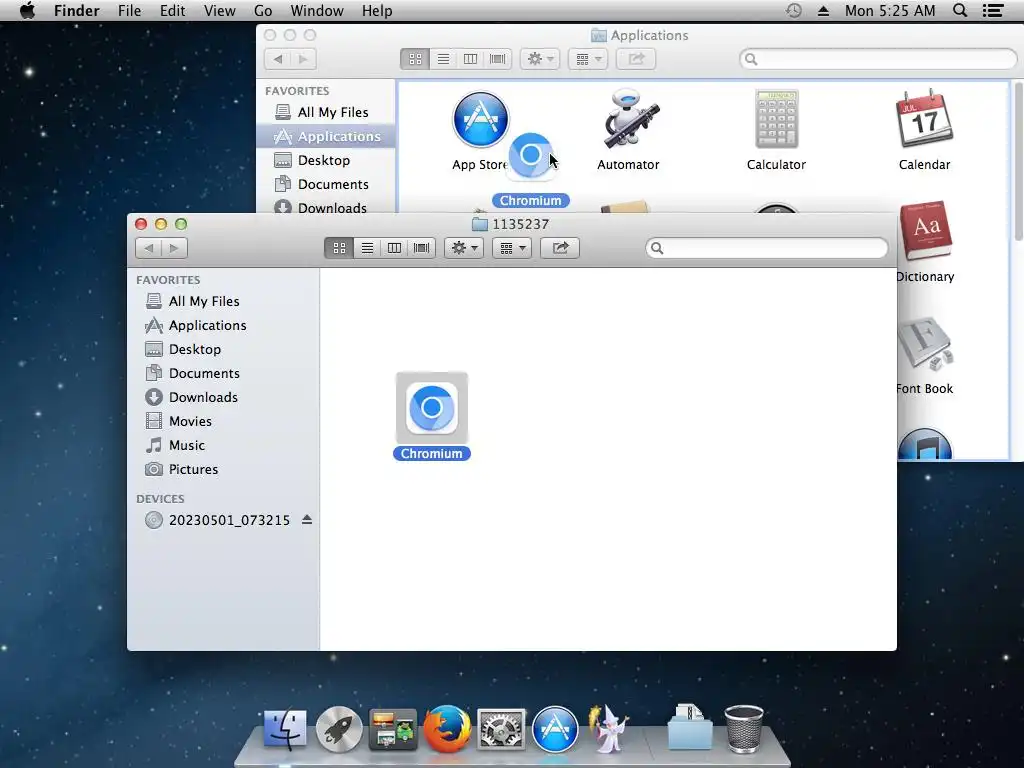This screenshot has height=768, width=1024.
Task: Open System Preferences from the Dock
Action: coord(501,729)
